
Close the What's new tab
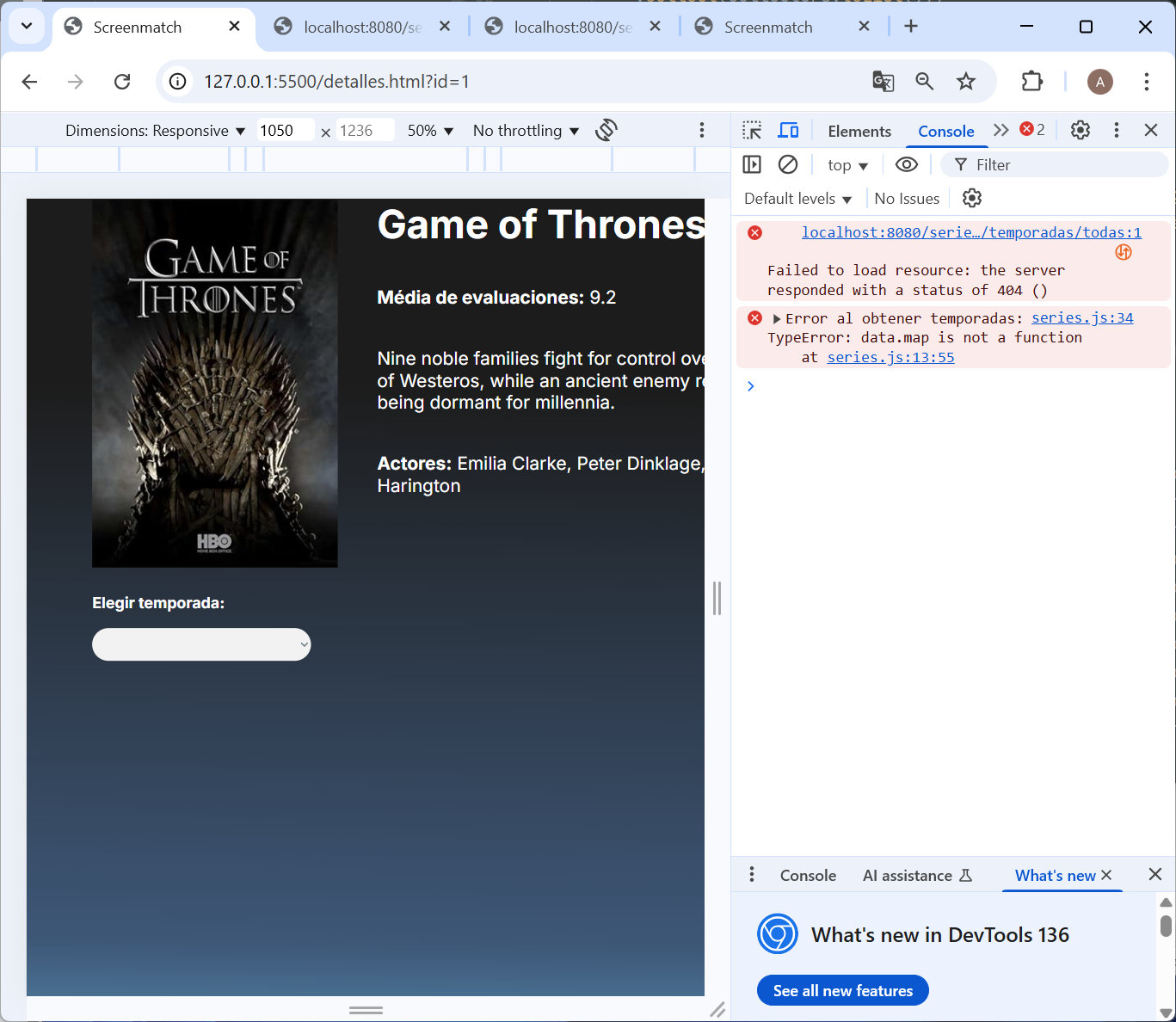[1106, 875]
